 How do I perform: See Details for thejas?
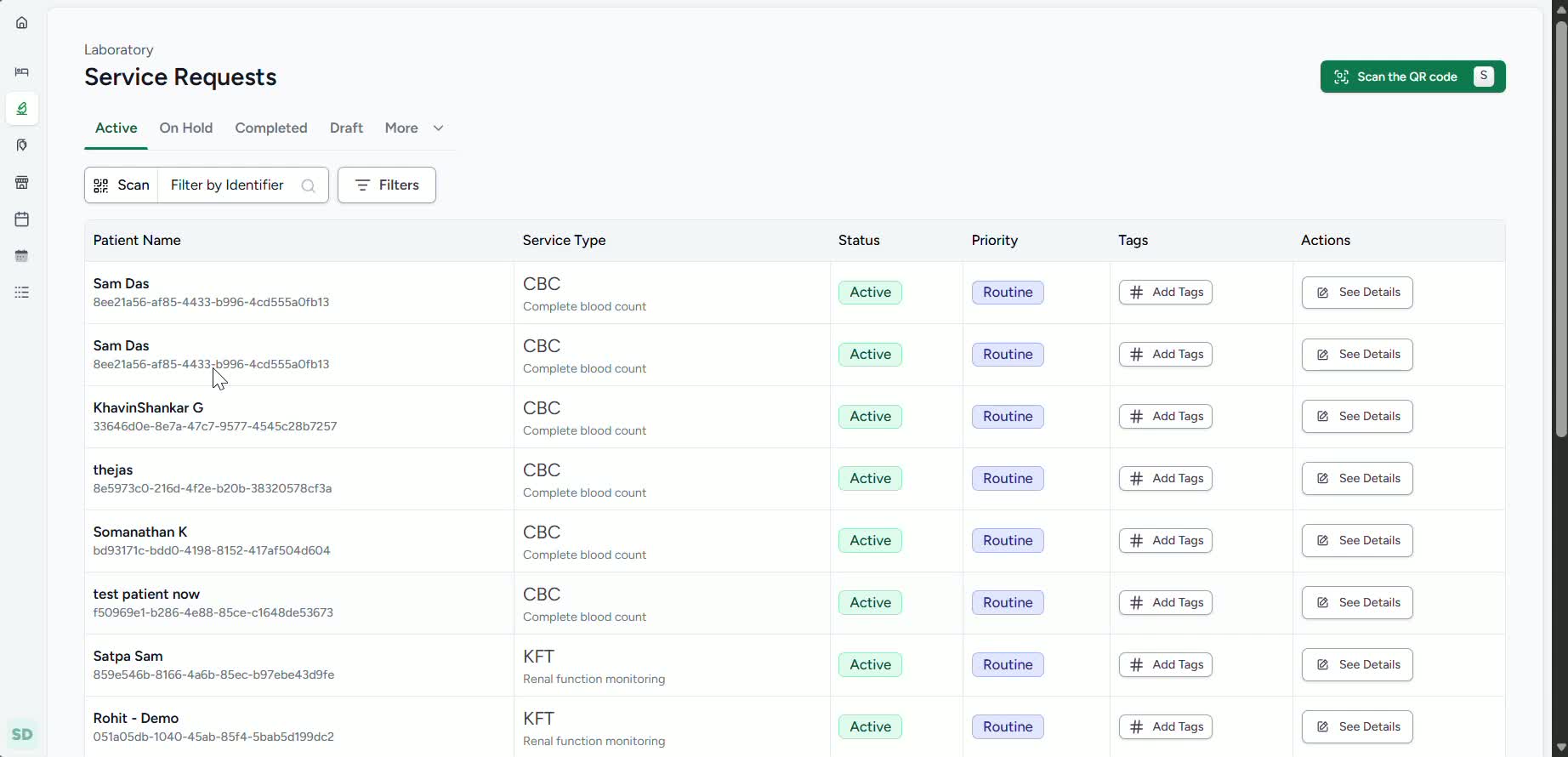click(x=1357, y=479)
